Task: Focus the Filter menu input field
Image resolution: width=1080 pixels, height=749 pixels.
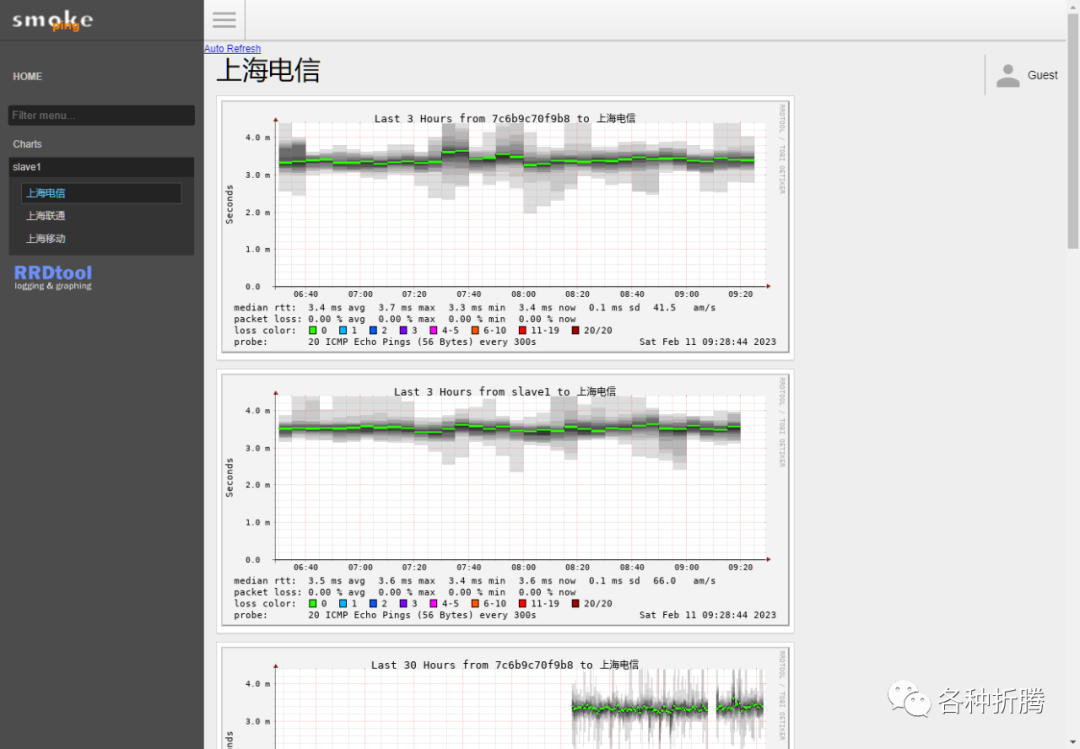Action: coord(101,115)
